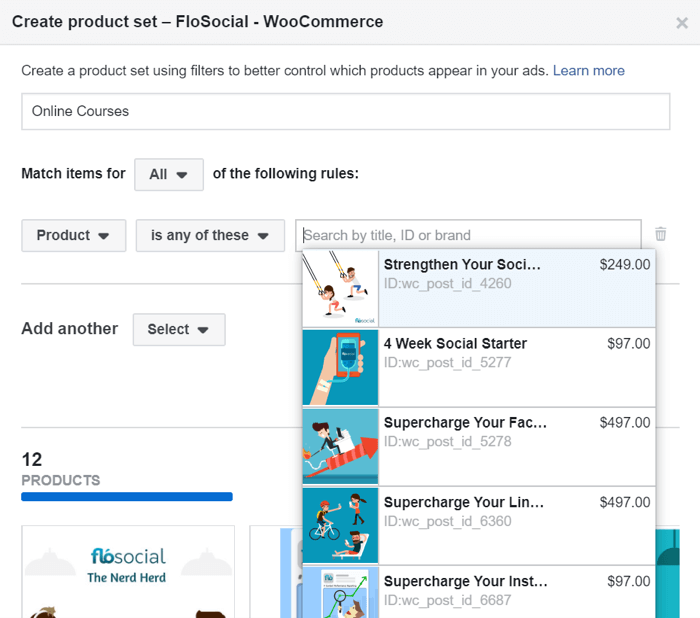700x618 pixels.
Task: Click the Strengthen Your Social product thumbnail
Action: pyautogui.click(x=340, y=288)
